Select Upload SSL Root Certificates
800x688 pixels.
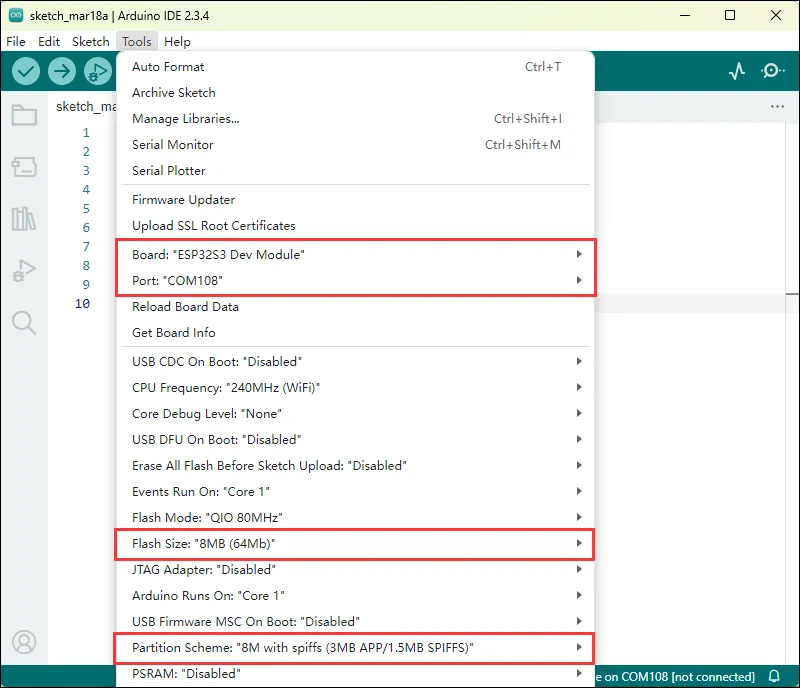point(356,226)
